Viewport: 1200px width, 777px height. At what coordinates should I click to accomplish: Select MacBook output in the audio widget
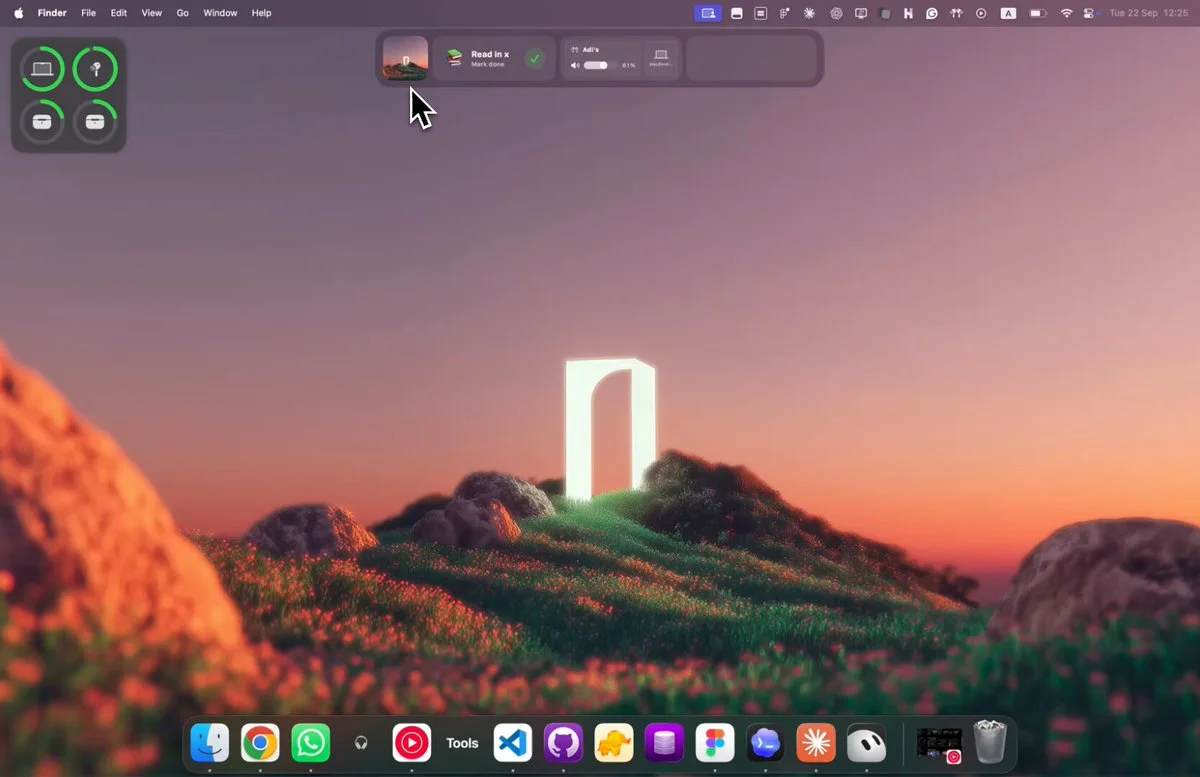pos(661,58)
